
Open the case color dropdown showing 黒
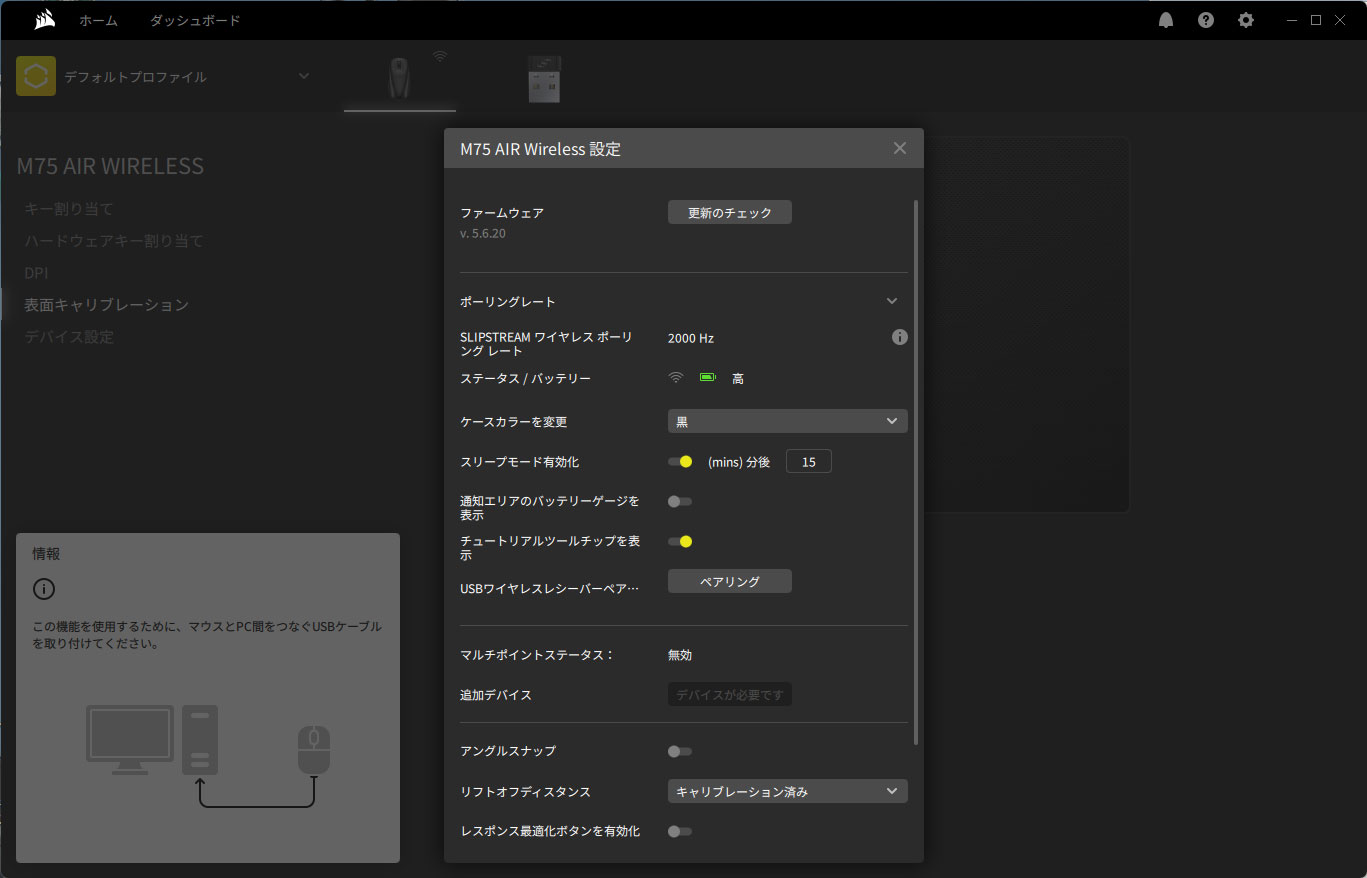point(787,421)
